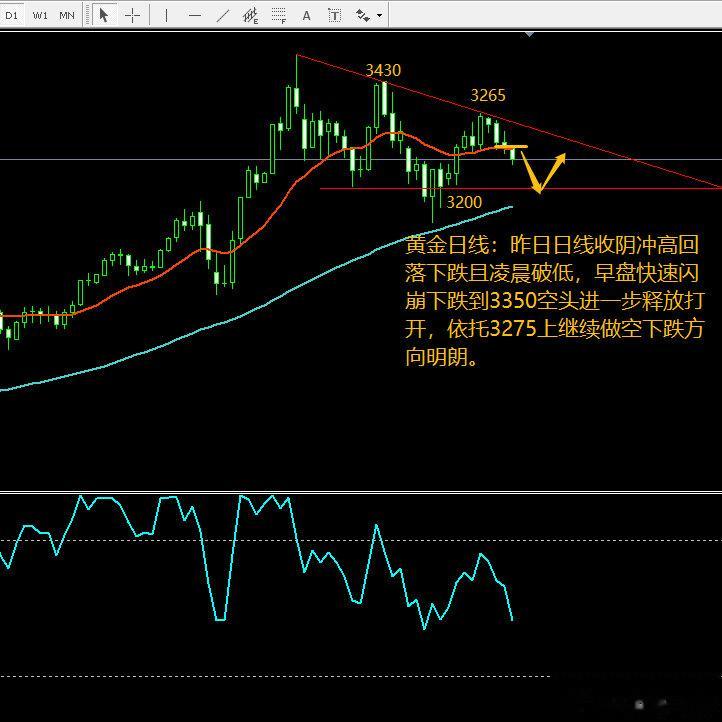Select the Fibonacci retracement tool

[279, 16]
